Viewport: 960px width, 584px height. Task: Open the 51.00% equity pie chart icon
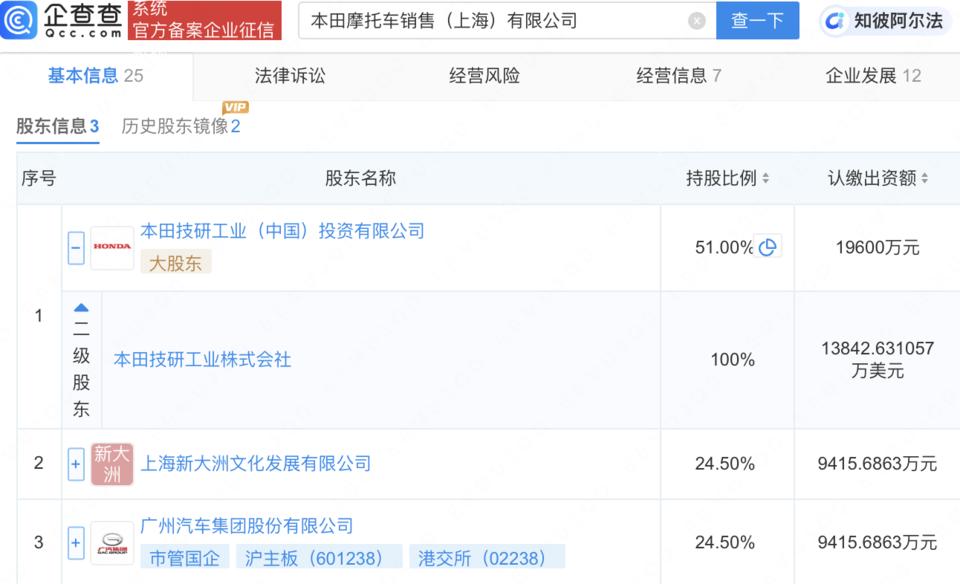click(767, 247)
